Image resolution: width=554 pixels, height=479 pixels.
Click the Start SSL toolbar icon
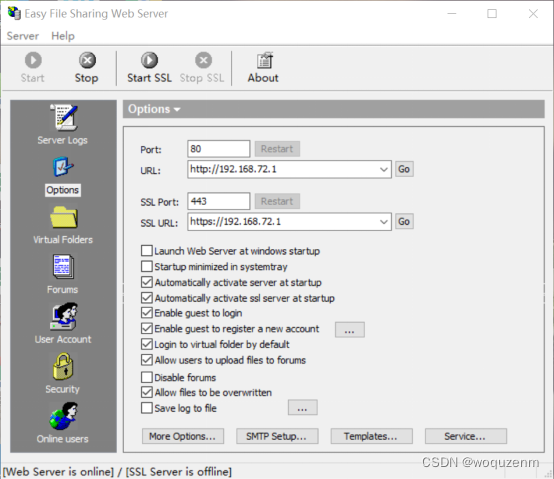149,60
